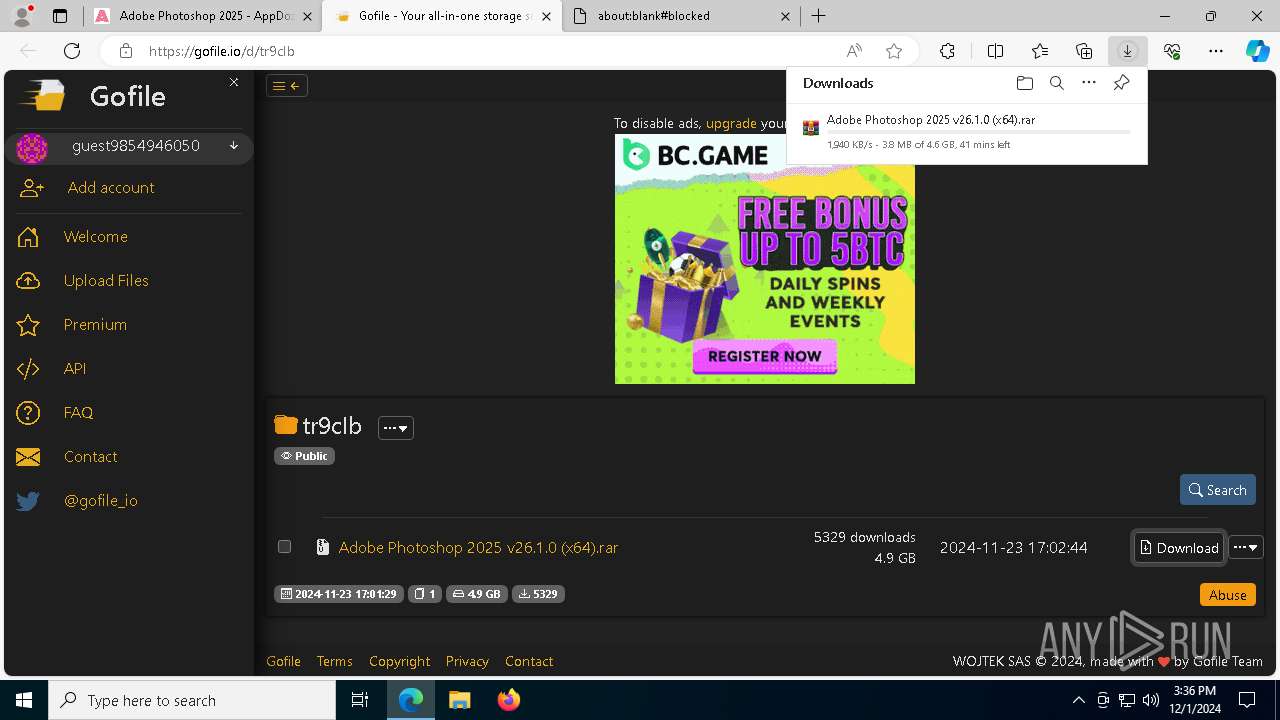1280x720 pixels.
Task: Open Upload Files in sidebar
Action: tap(106, 281)
